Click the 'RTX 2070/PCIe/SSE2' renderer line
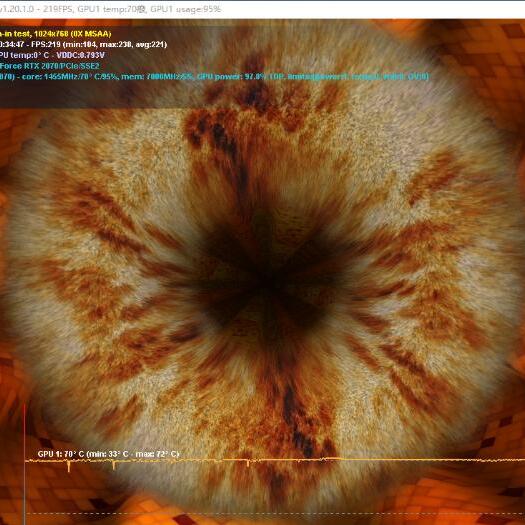Viewport: 525px width, 525px height. pos(50,66)
